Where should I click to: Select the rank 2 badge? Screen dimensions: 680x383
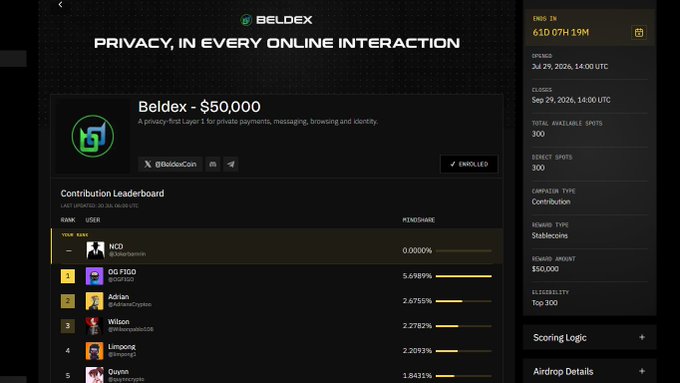coord(68,301)
